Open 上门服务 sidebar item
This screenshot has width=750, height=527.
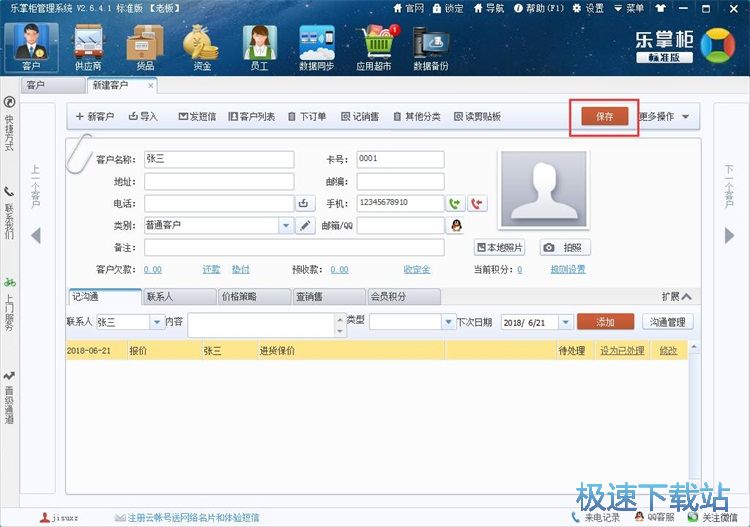(9, 304)
